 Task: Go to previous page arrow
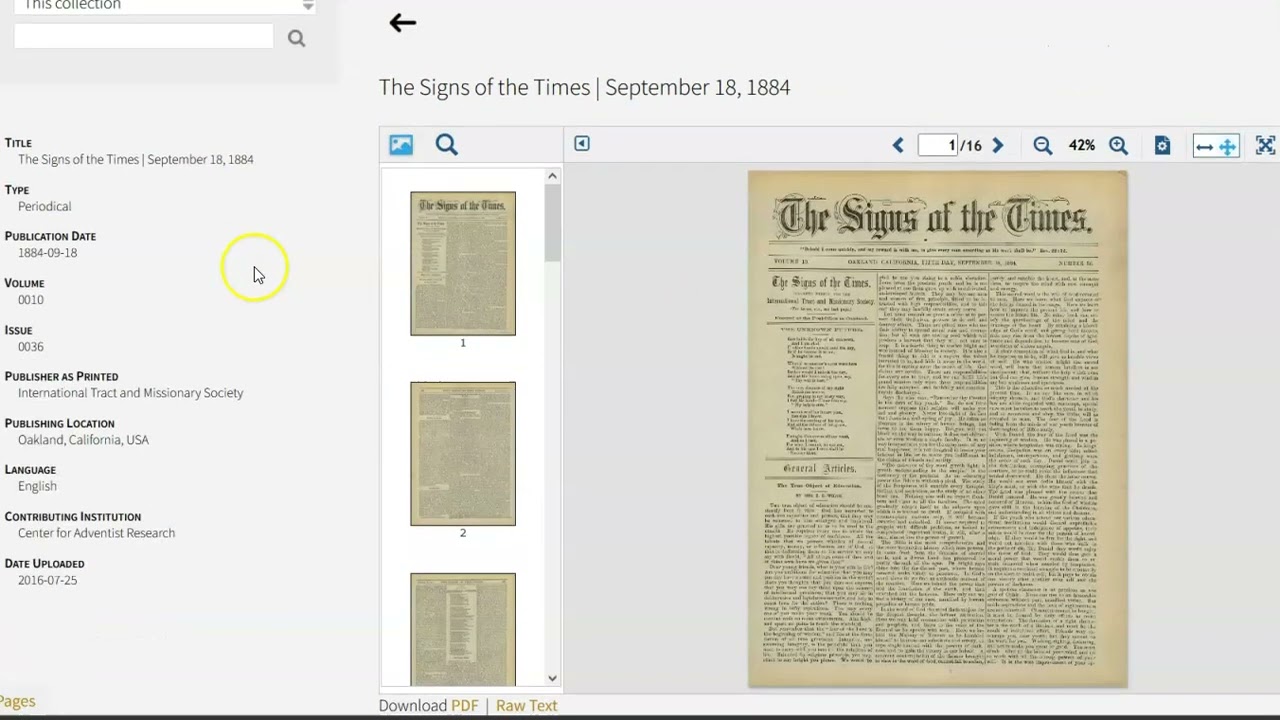coord(898,146)
